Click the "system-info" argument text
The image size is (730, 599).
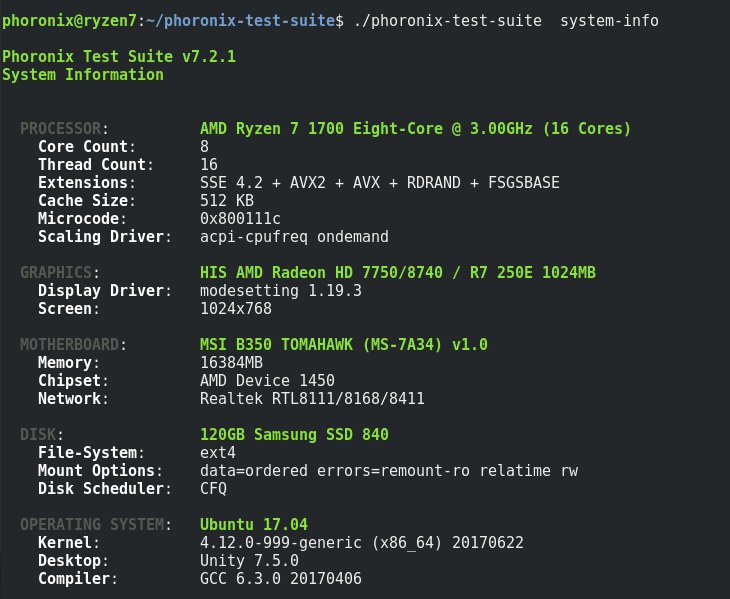609,21
